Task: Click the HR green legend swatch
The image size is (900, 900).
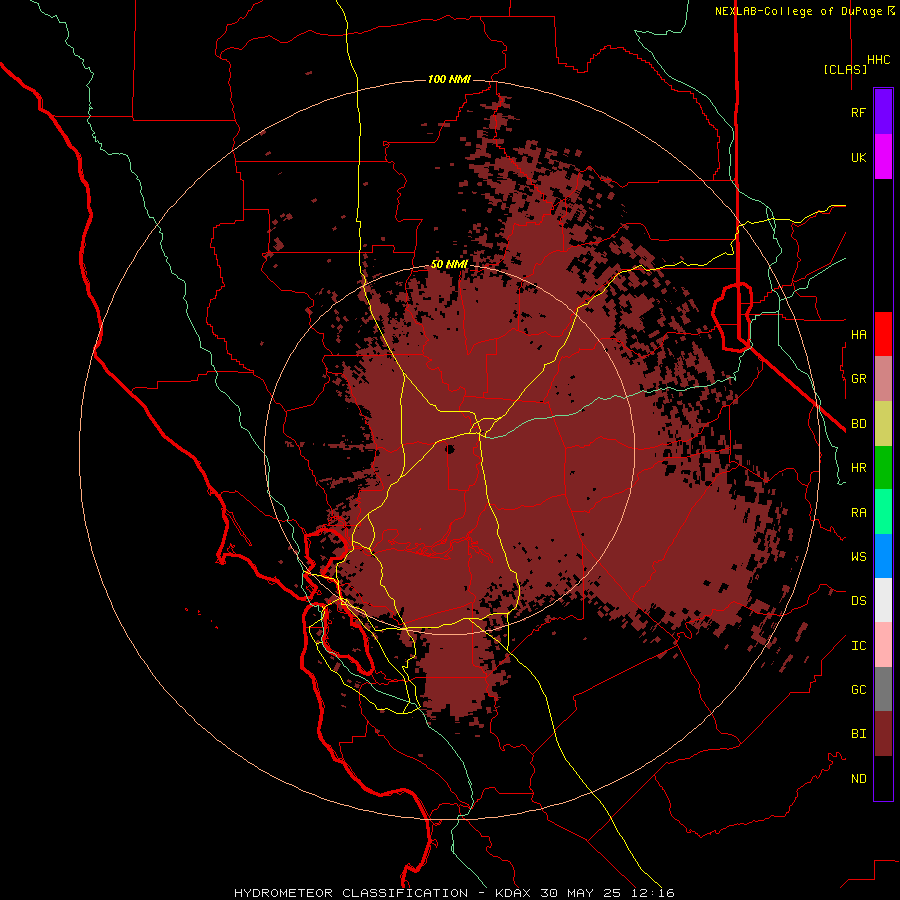Action: click(883, 467)
